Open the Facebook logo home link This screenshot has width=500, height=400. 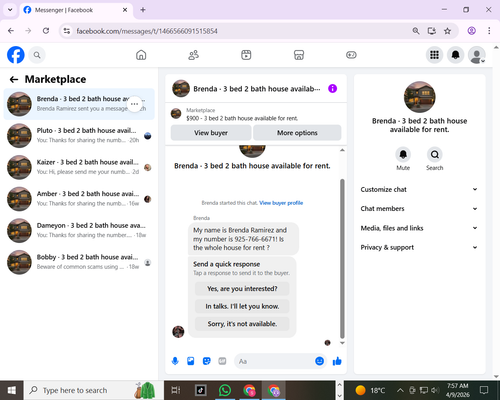tap(16, 55)
